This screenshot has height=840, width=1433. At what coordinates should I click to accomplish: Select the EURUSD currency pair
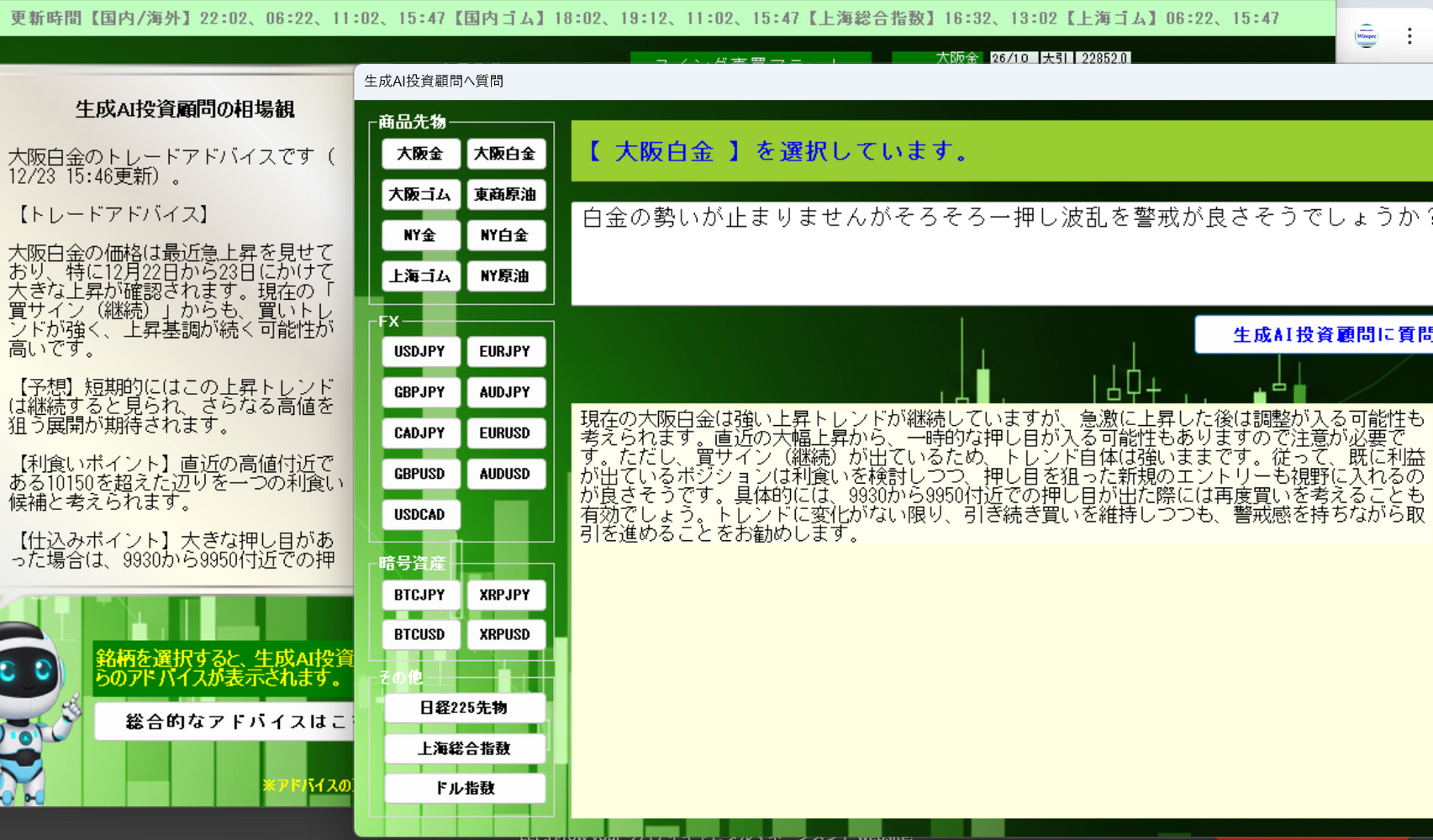pyautogui.click(x=505, y=433)
